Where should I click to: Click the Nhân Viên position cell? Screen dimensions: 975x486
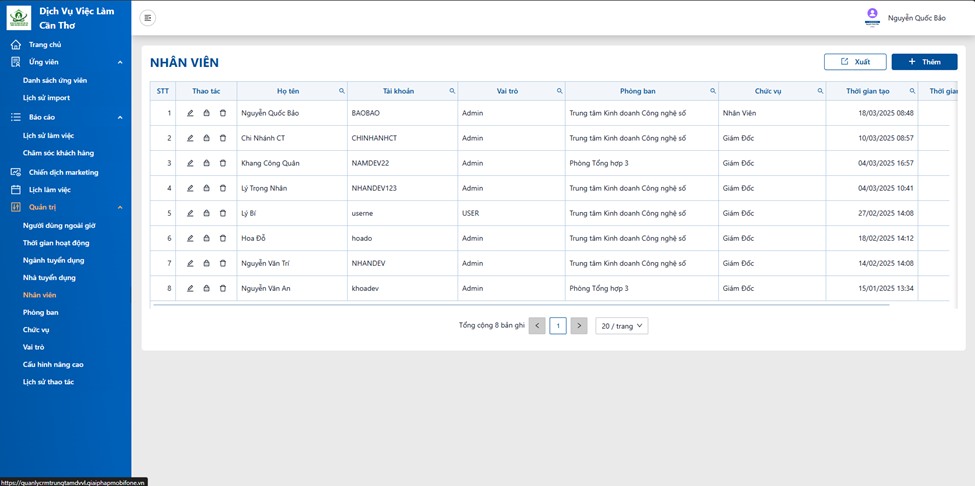point(772,113)
